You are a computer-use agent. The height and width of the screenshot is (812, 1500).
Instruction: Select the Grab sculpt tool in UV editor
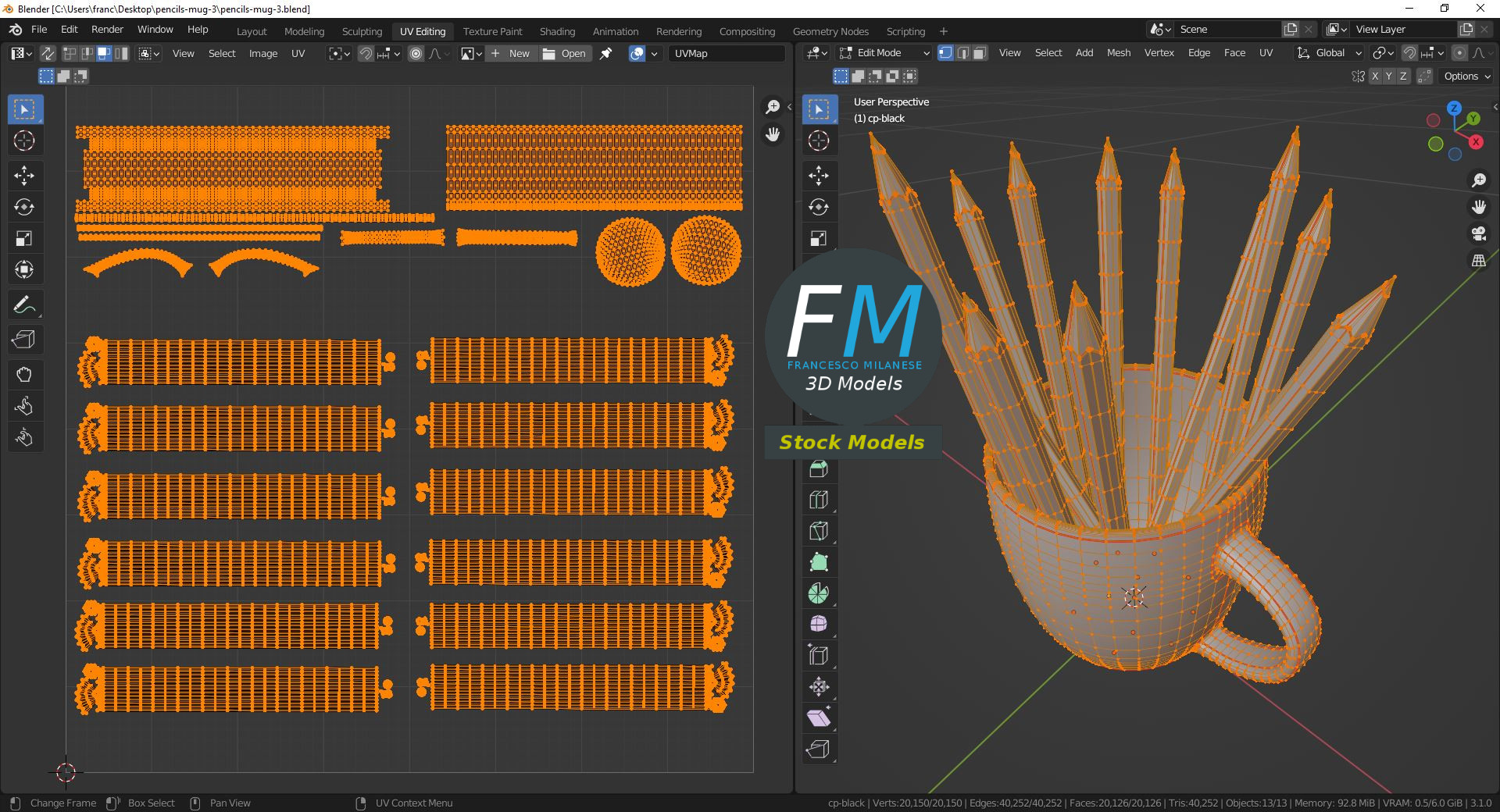coord(24,375)
